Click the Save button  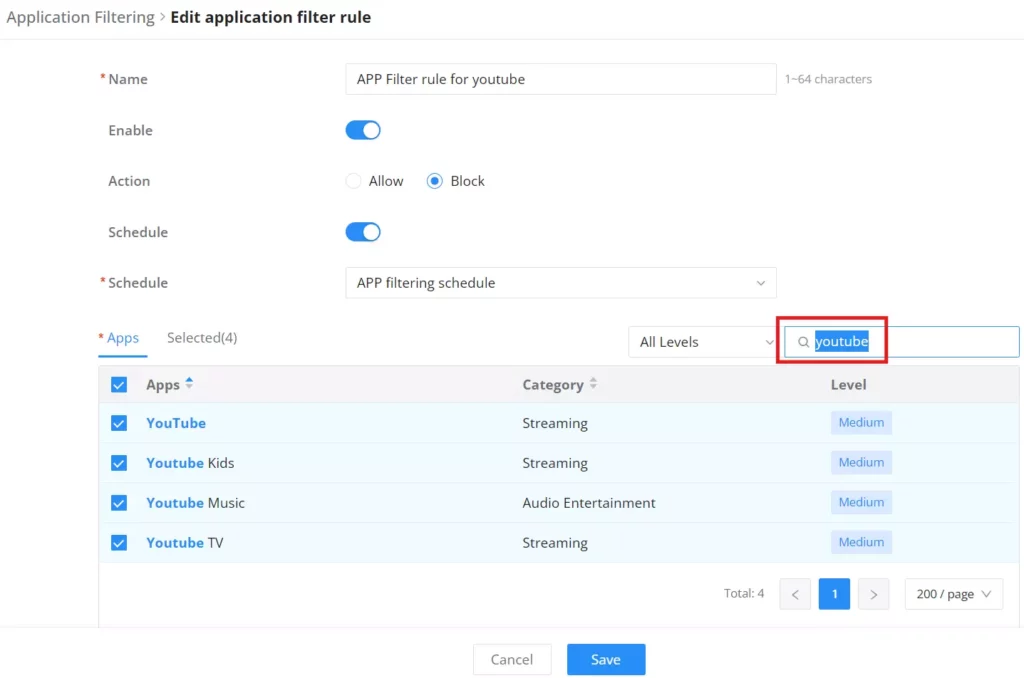[606, 660]
